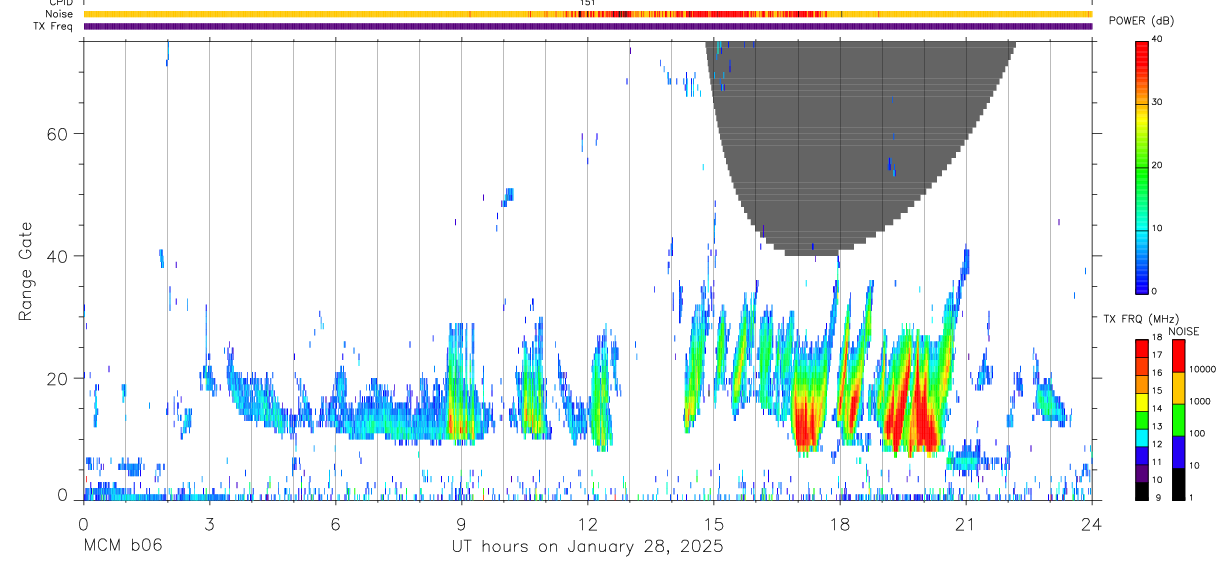This screenshot has height=567, width=1228.
Task: Click the MCM b06 radar beam label
Action: (x=122, y=546)
